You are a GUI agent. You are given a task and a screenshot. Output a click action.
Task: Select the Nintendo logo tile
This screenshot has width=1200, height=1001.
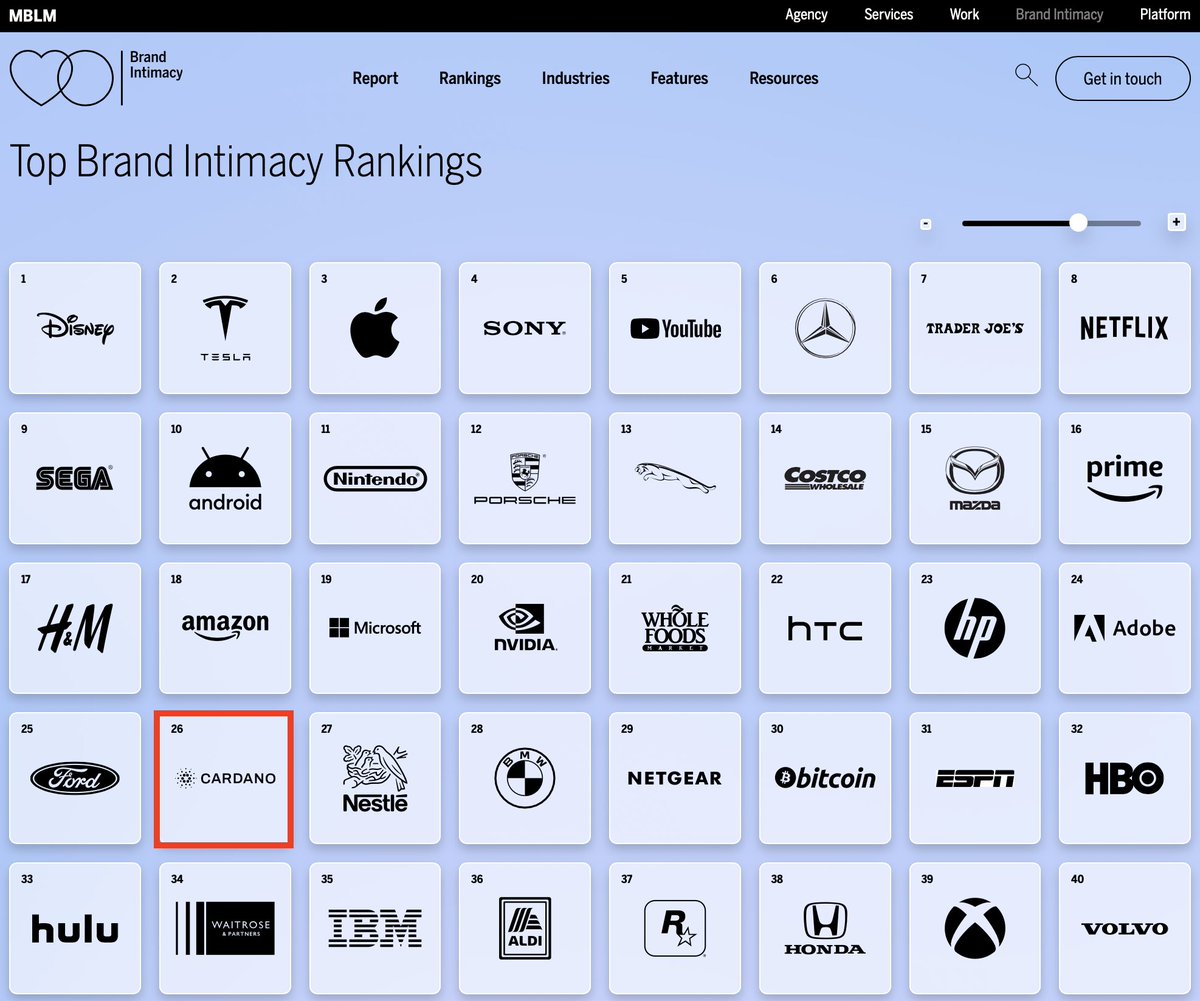tap(375, 478)
